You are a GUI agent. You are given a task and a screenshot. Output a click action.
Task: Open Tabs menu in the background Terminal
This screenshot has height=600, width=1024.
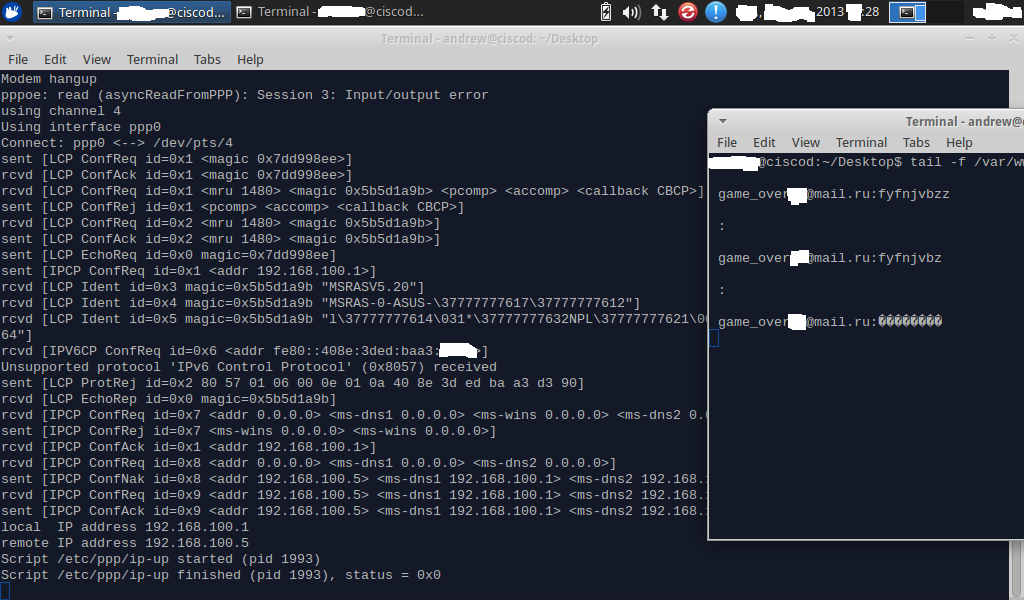tap(207, 59)
